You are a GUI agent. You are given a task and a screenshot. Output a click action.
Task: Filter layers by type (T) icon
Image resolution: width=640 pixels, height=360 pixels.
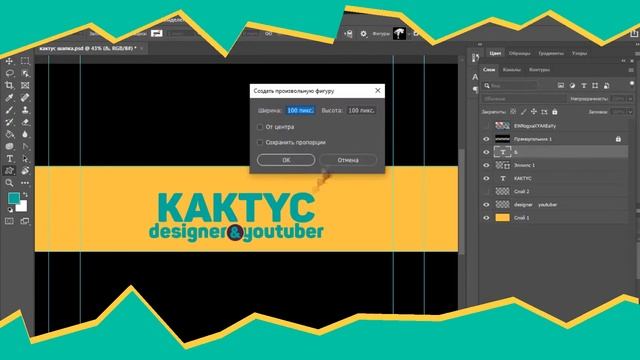pyautogui.click(x=584, y=85)
